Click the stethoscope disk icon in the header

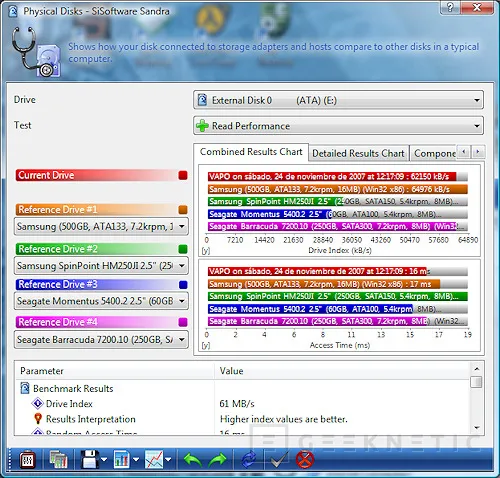click(36, 52)
